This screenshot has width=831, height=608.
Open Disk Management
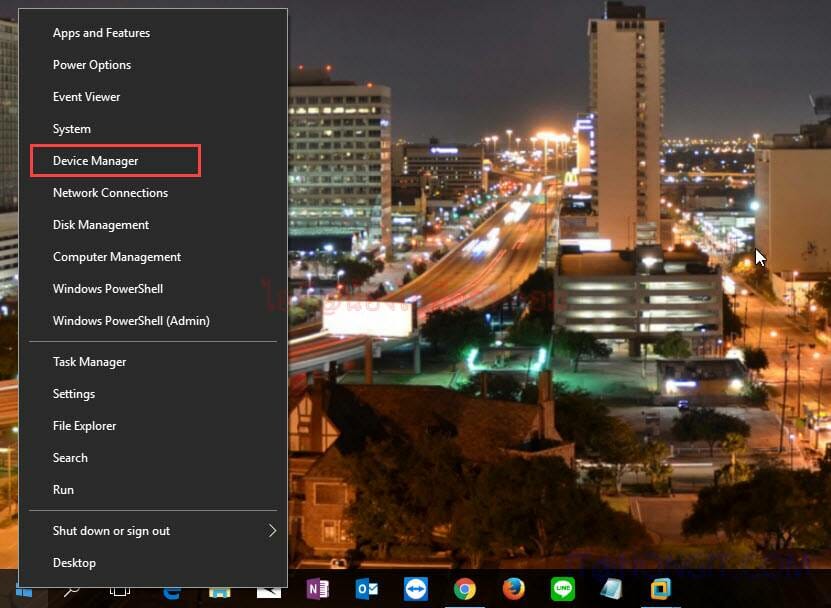tap(100, 224)
